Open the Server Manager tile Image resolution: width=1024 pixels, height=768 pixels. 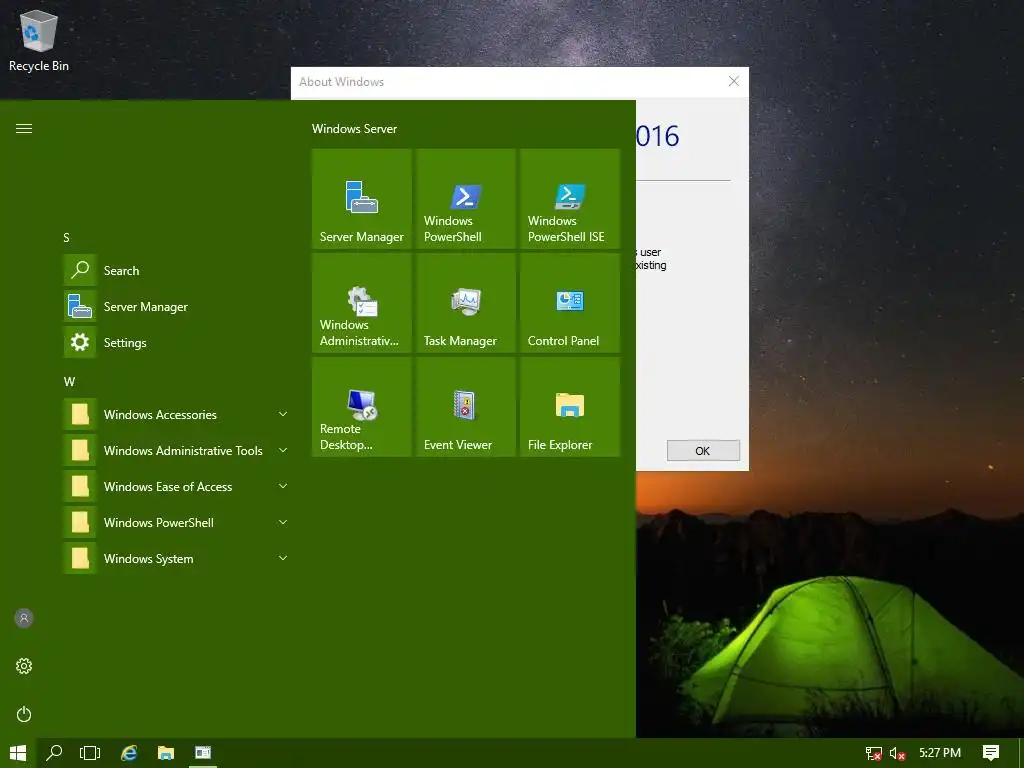click(361, 199)
